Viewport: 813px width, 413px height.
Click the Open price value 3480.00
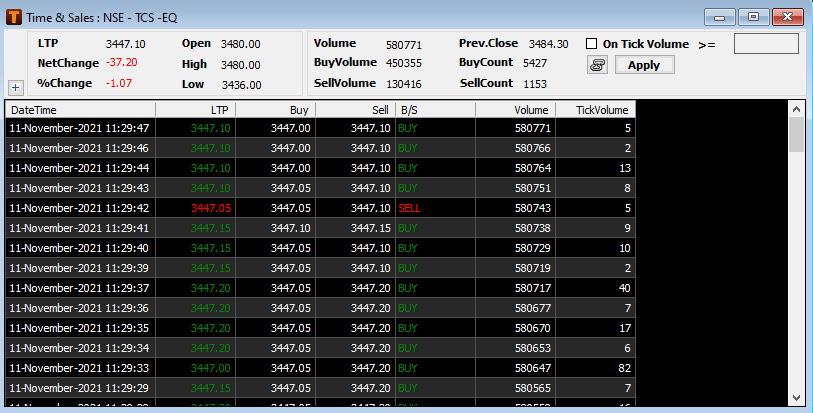pyautogui.click(x=241, y=44)
